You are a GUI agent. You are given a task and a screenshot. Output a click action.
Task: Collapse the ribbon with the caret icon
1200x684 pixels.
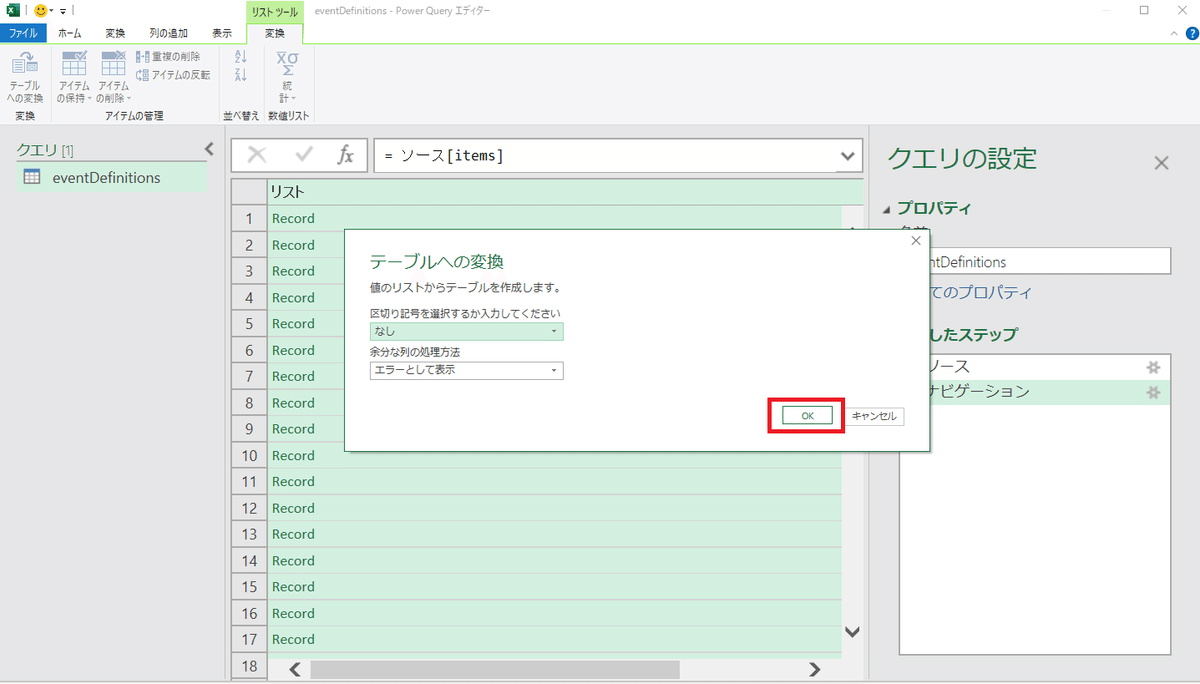point(1176,33)
